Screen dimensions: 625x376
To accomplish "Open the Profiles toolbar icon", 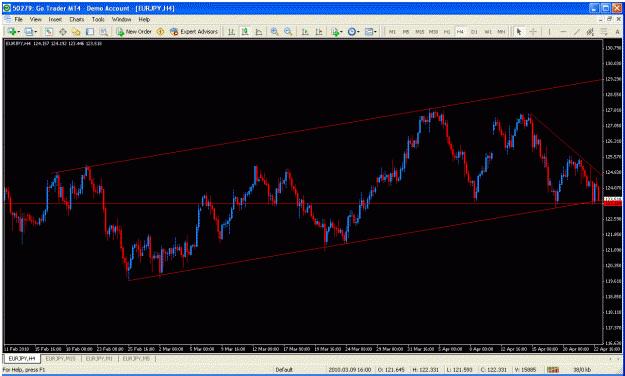I will pos(29,31).
